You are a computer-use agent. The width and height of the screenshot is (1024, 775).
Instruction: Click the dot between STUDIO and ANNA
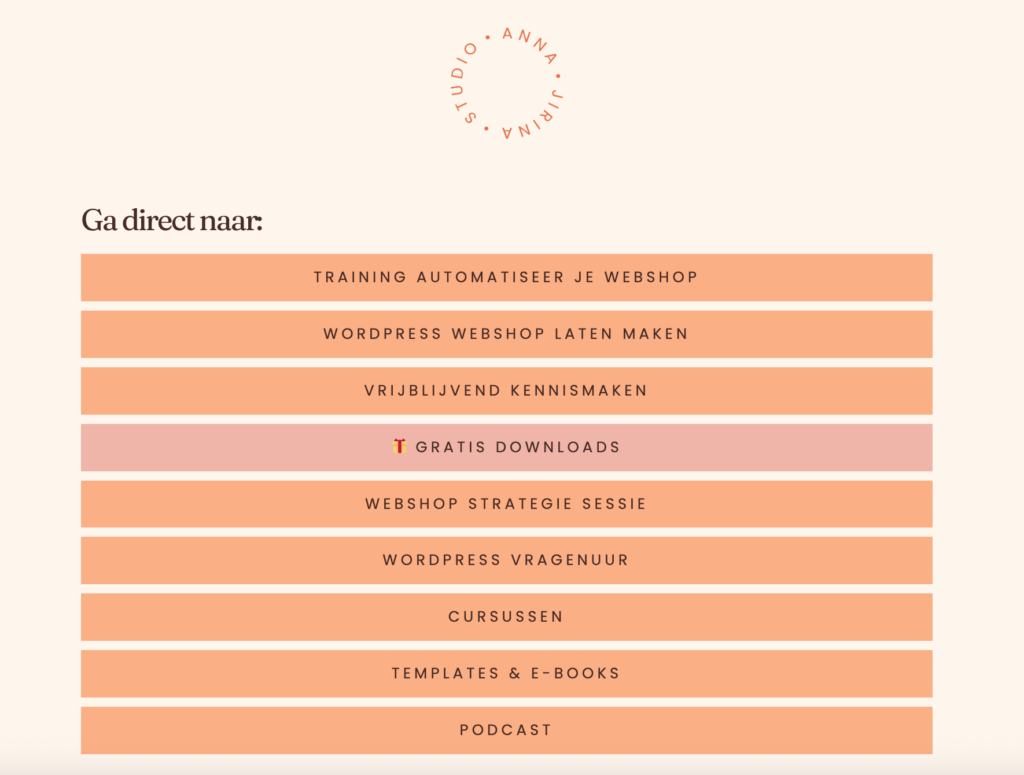point(487,38)
